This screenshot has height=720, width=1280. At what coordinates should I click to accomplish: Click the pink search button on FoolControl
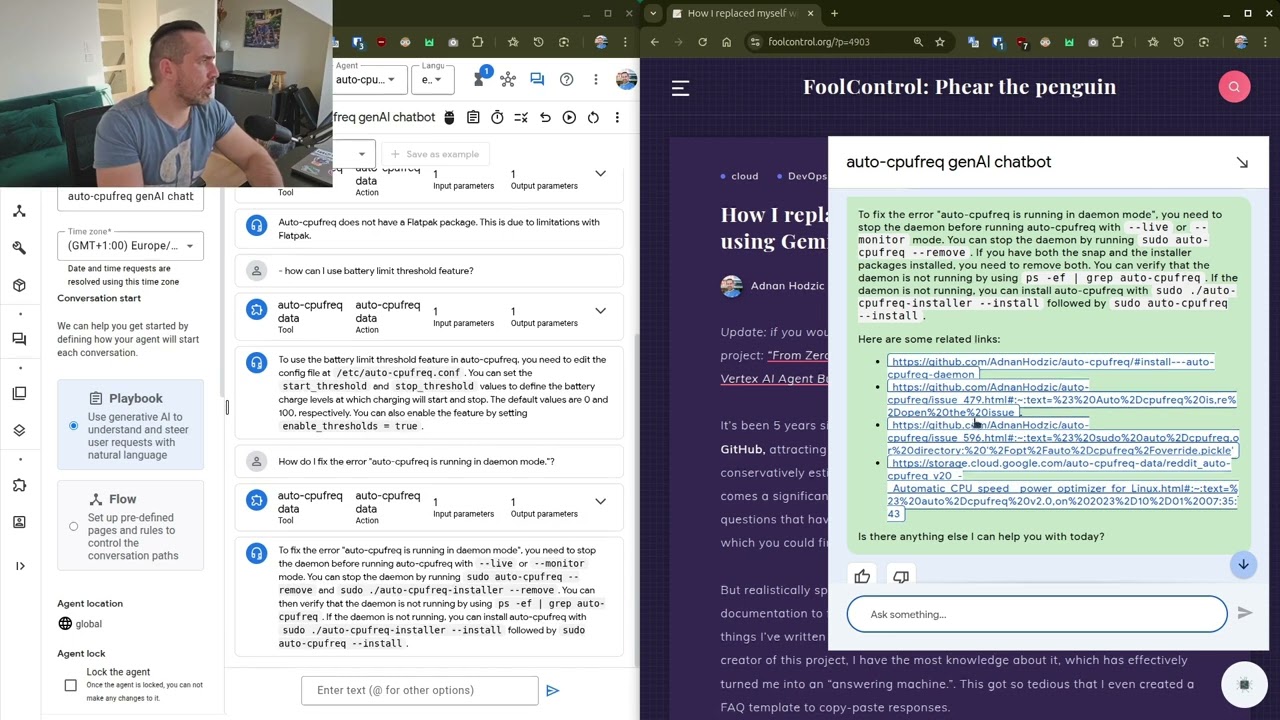tap(1234, 87)
